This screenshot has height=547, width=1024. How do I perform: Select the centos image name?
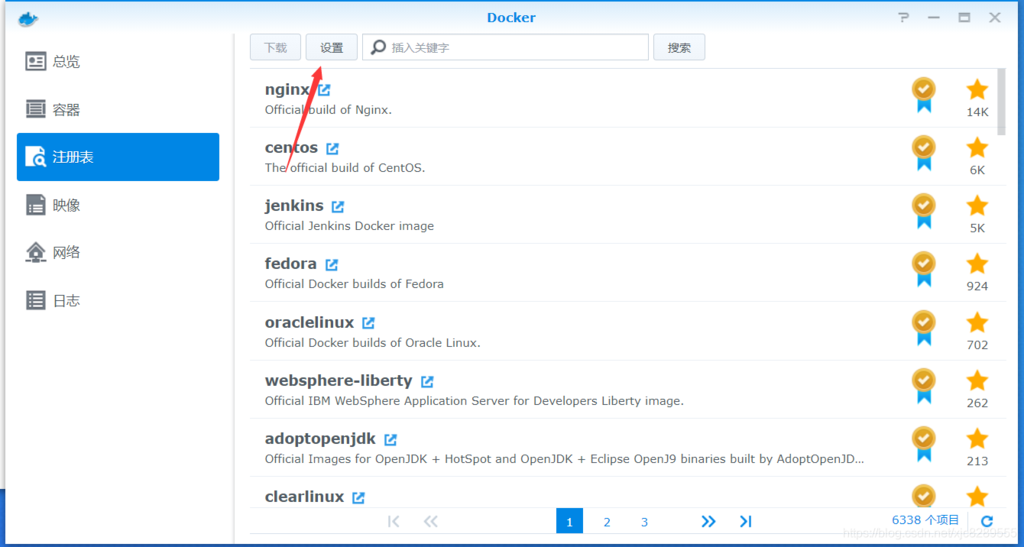291,148
